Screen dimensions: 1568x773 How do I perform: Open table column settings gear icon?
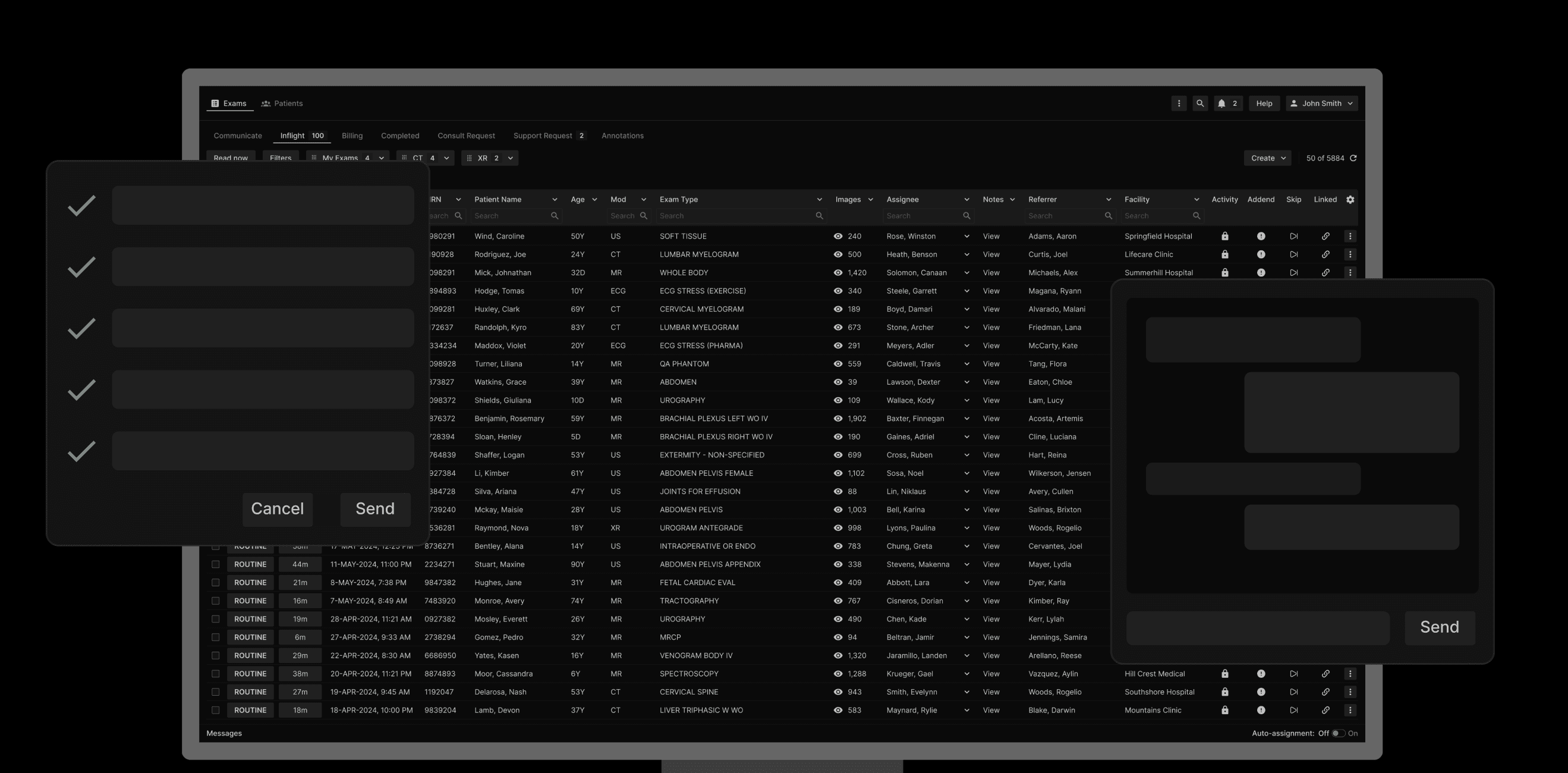coord(1350,200)
